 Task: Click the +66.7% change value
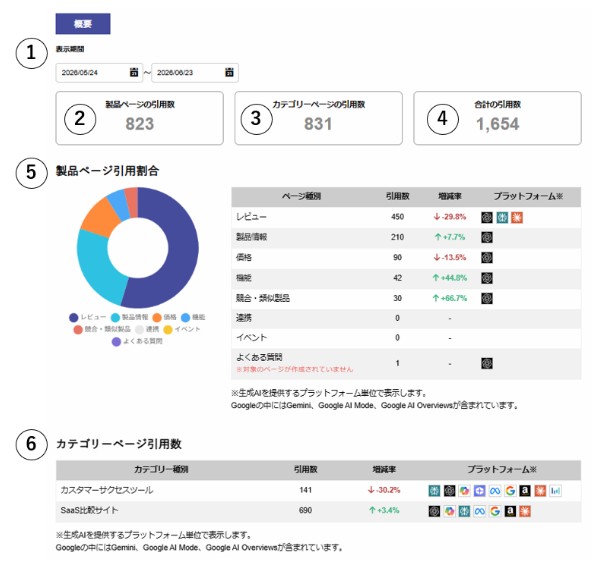(x=450, y=298)
